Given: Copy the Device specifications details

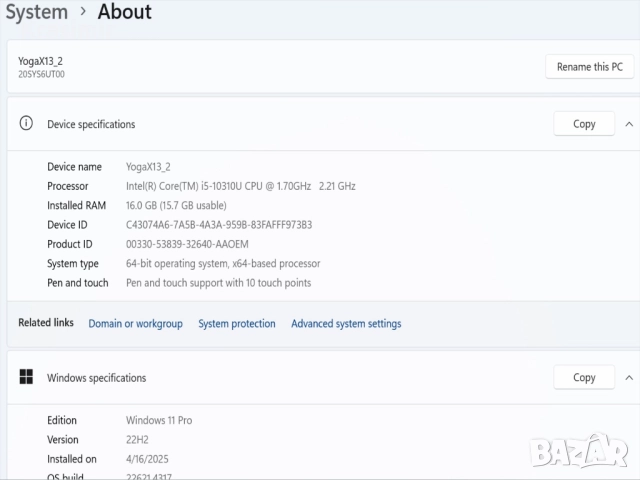Looking at the screenshot, I should (x=584, y=124).
